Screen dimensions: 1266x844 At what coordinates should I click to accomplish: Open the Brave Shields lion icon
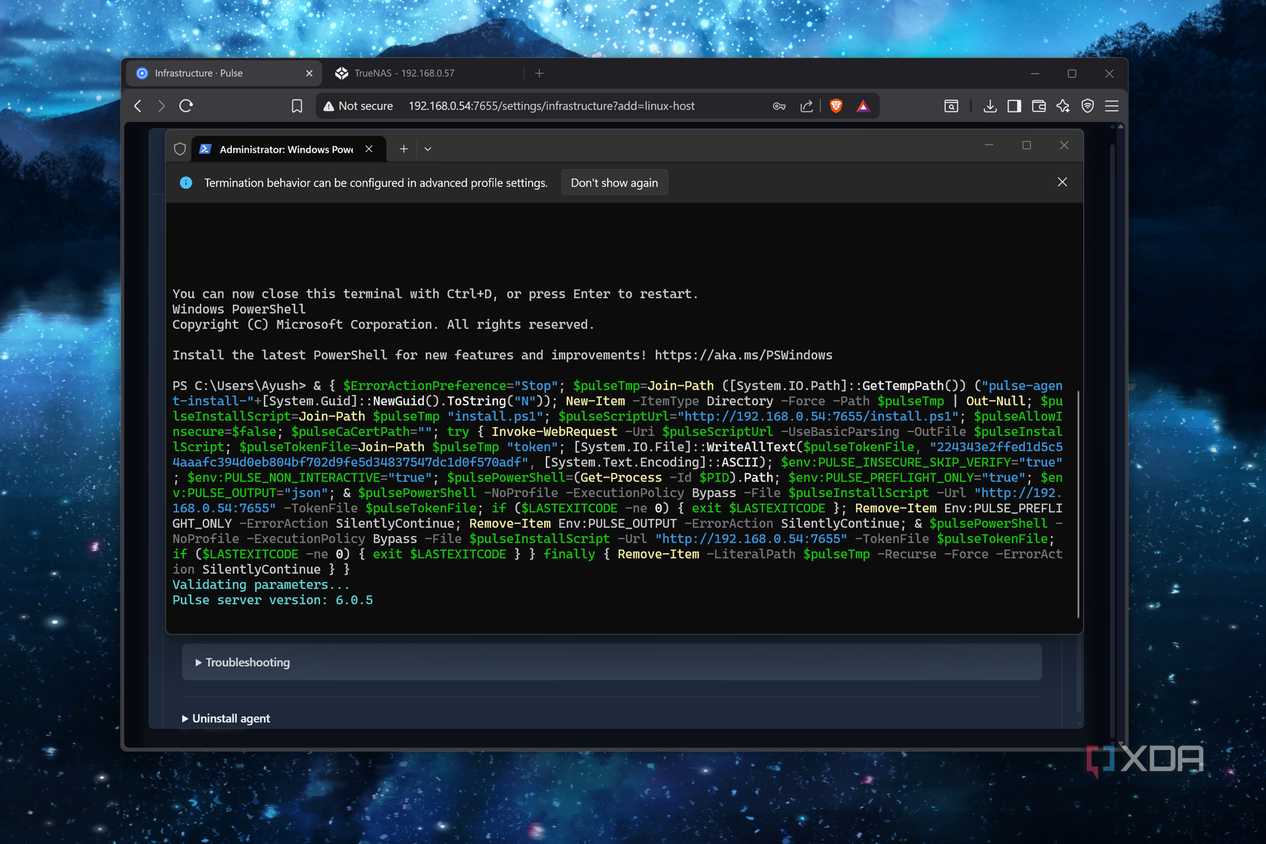pyautogui.click(x=836, y=106)
